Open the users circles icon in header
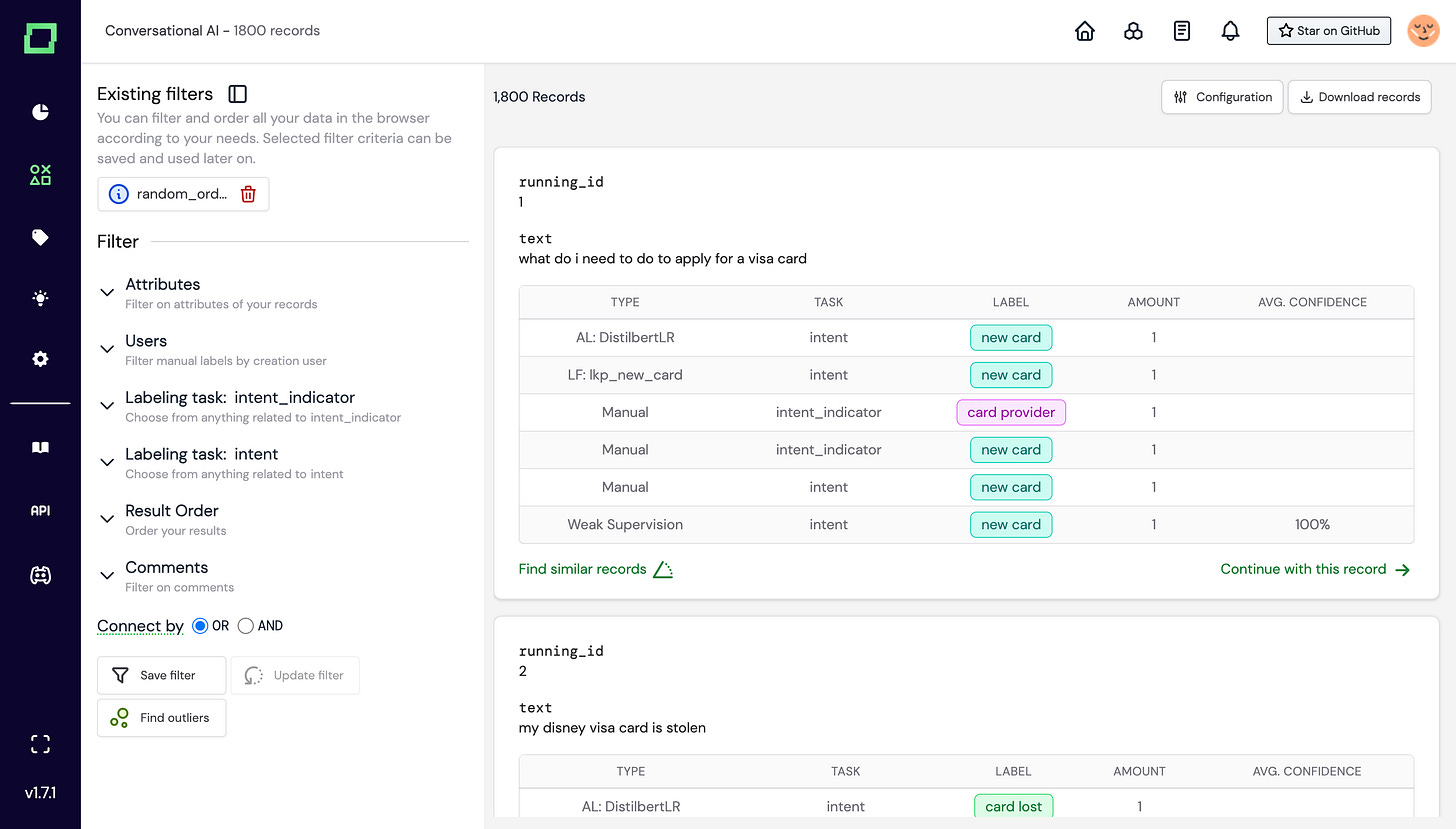 coord(1133,31)
